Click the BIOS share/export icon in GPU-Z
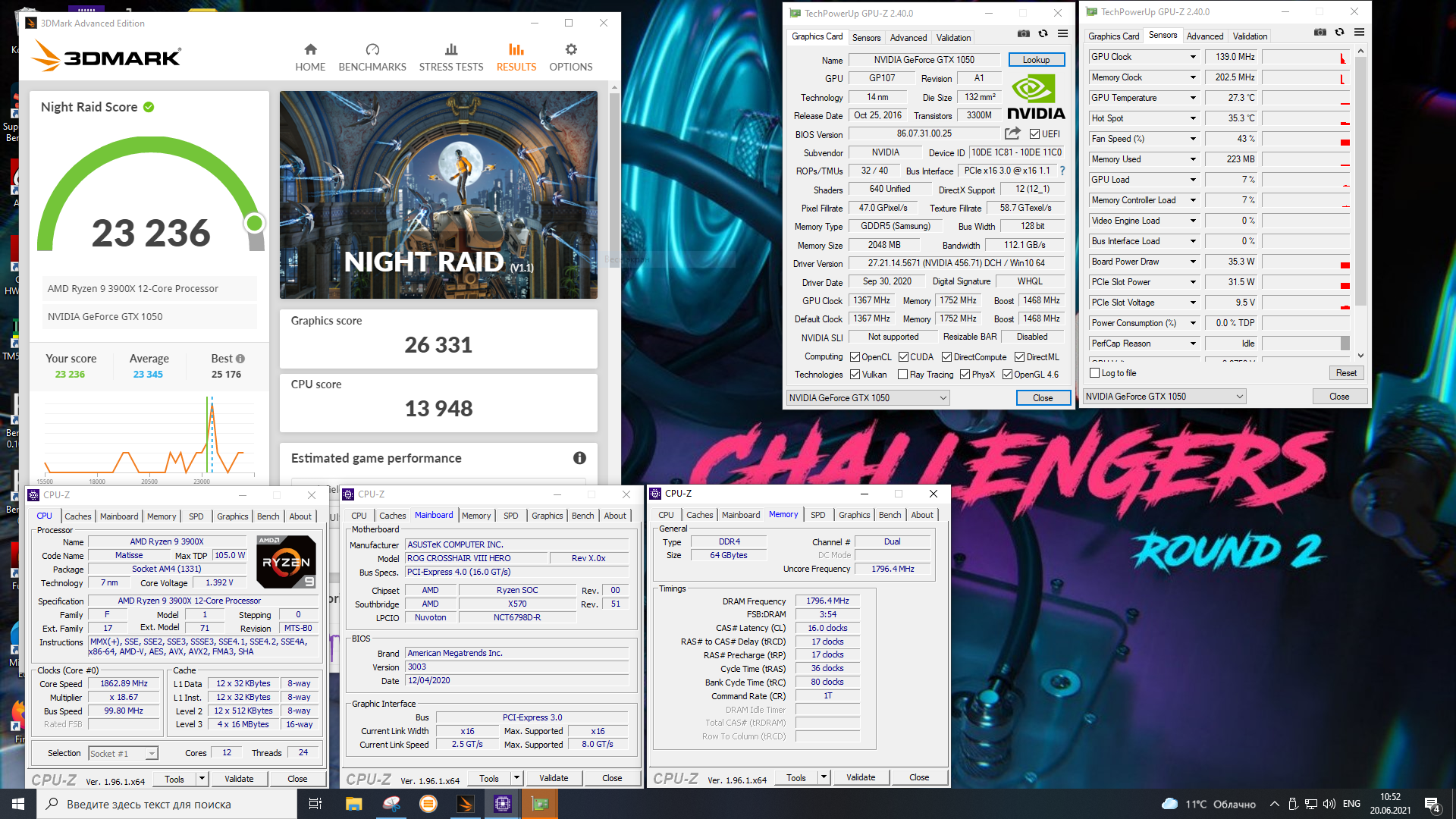The image size is (1456, 819). [1012, 133]
